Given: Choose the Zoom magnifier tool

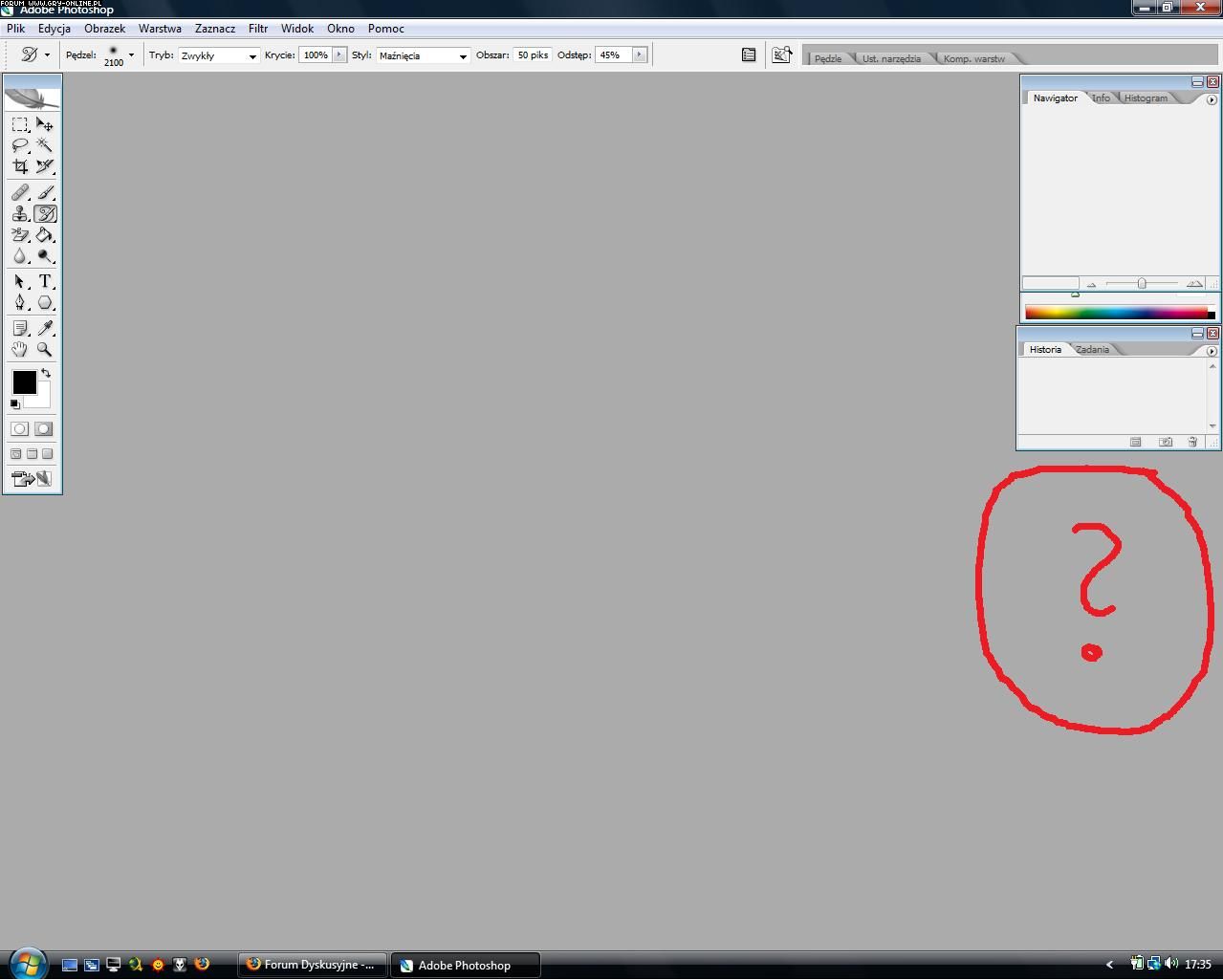Looking at the screenshot, I should (x=44, y=349).
